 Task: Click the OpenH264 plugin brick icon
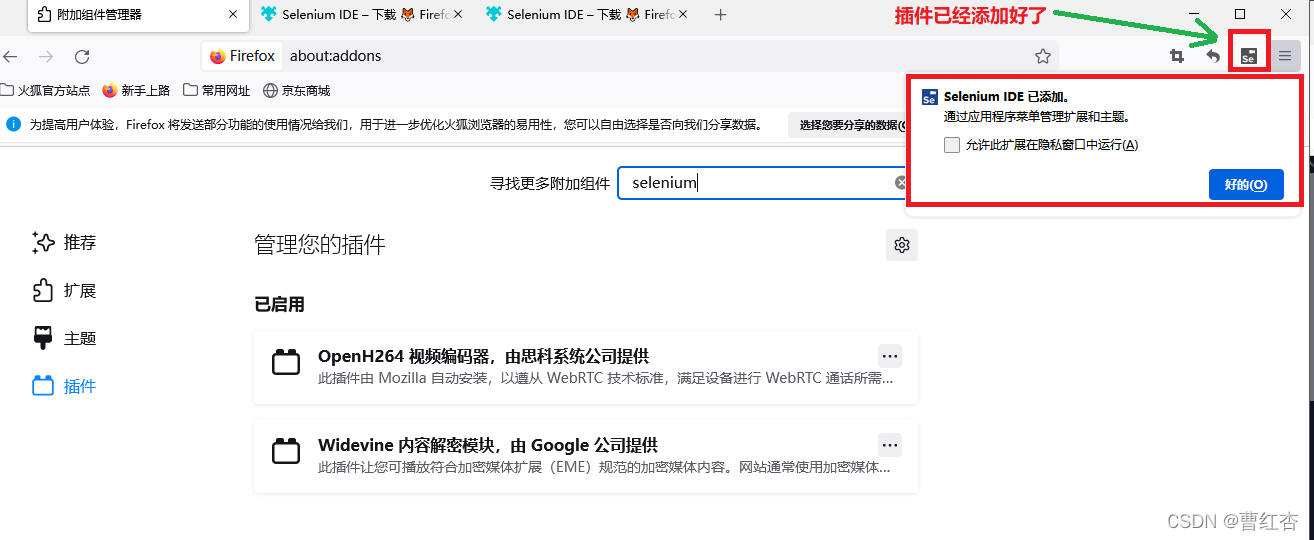point(286,361)
